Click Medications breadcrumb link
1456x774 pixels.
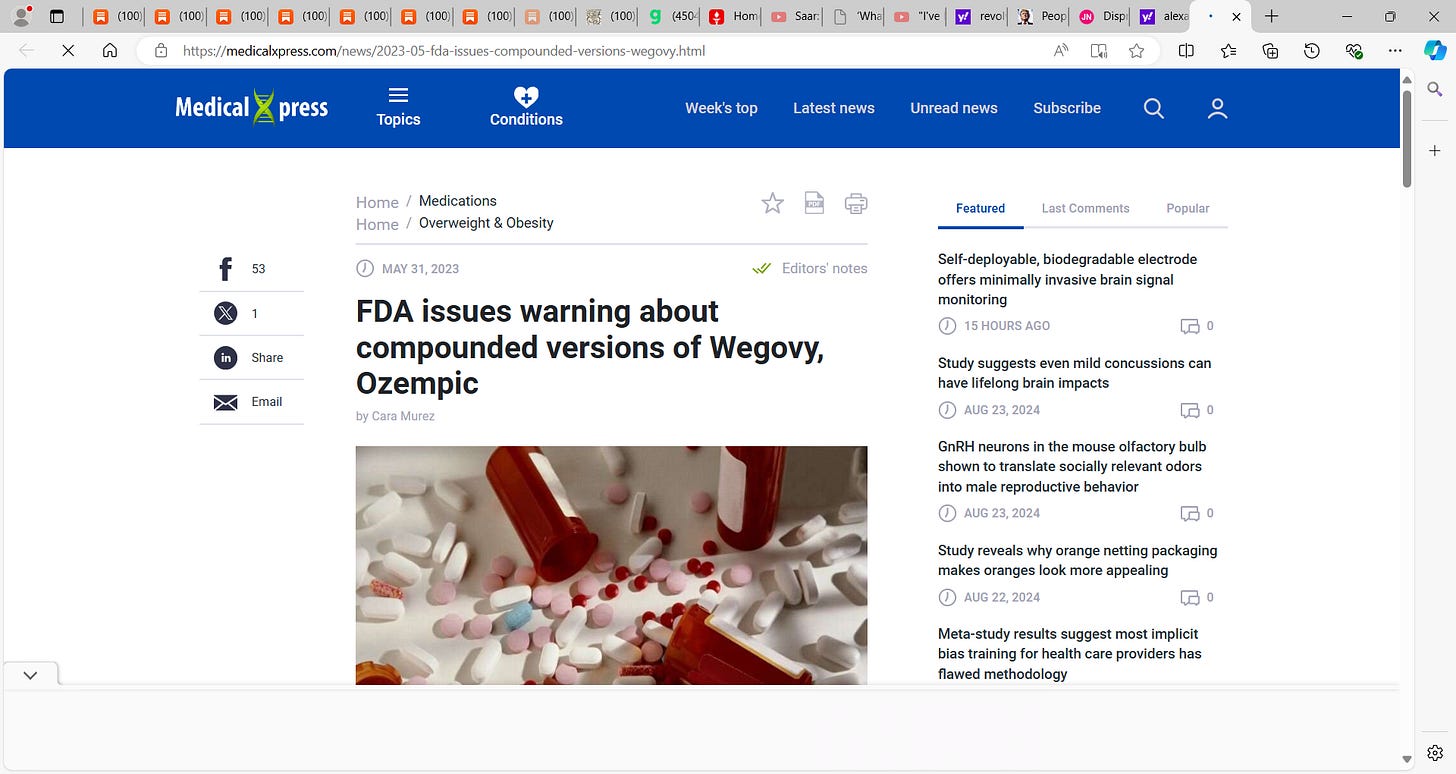click(458, 201)
